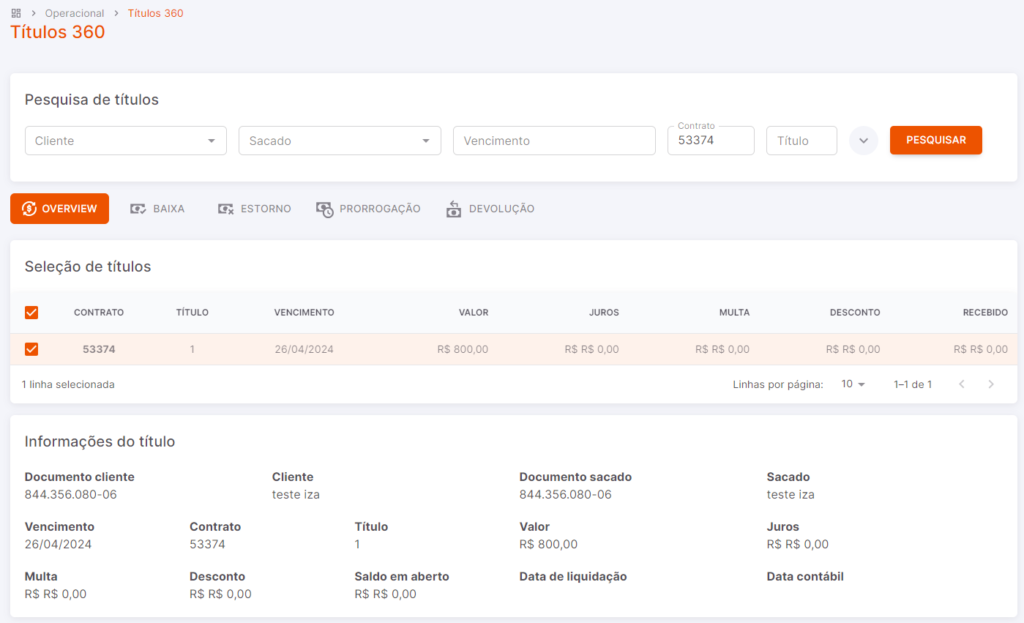Open the Cliente dropdown
The image size is (1024, 623).
(126, 140)
